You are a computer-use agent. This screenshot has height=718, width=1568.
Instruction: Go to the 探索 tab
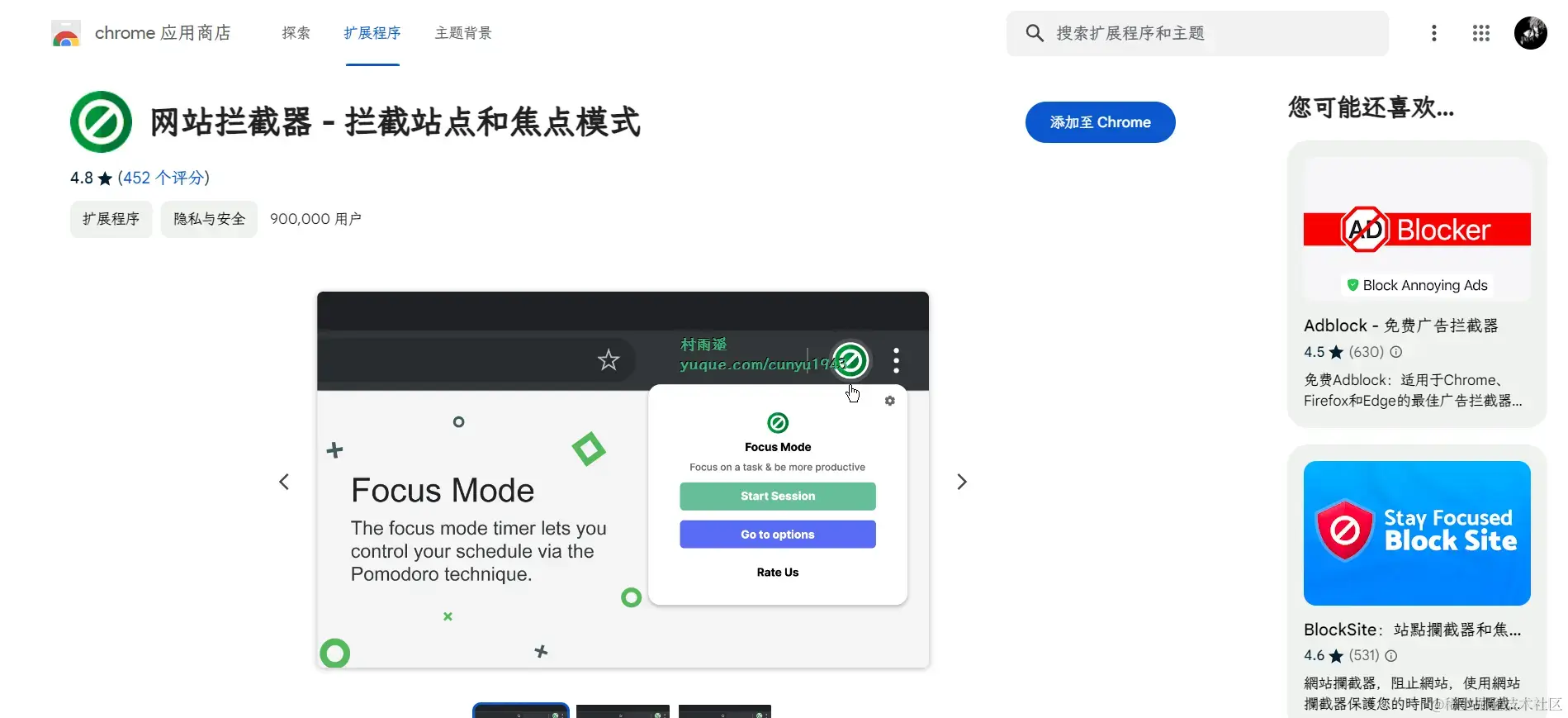point(296,33)
